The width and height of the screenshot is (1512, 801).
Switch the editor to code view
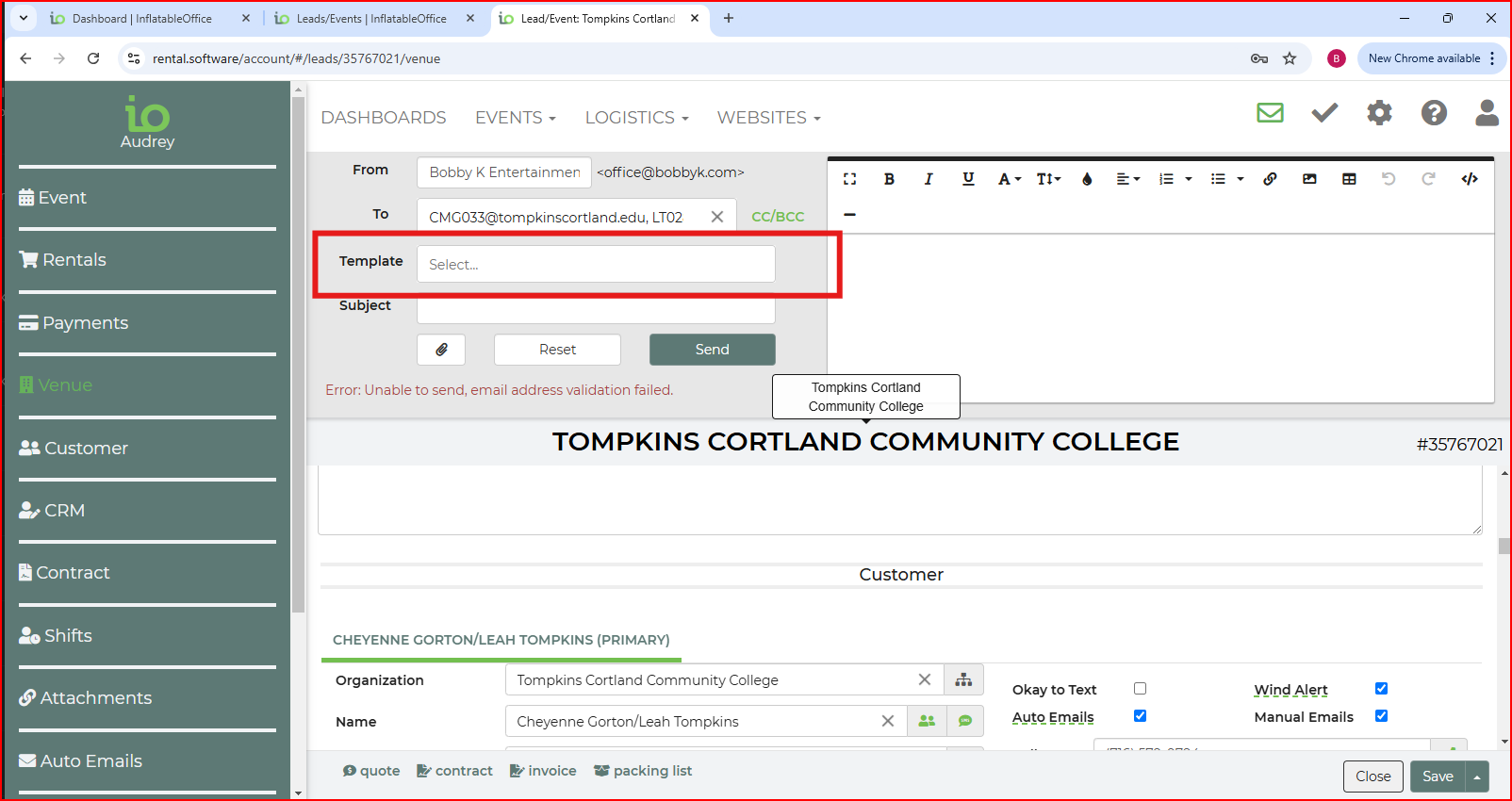(x=1470, y=179)
